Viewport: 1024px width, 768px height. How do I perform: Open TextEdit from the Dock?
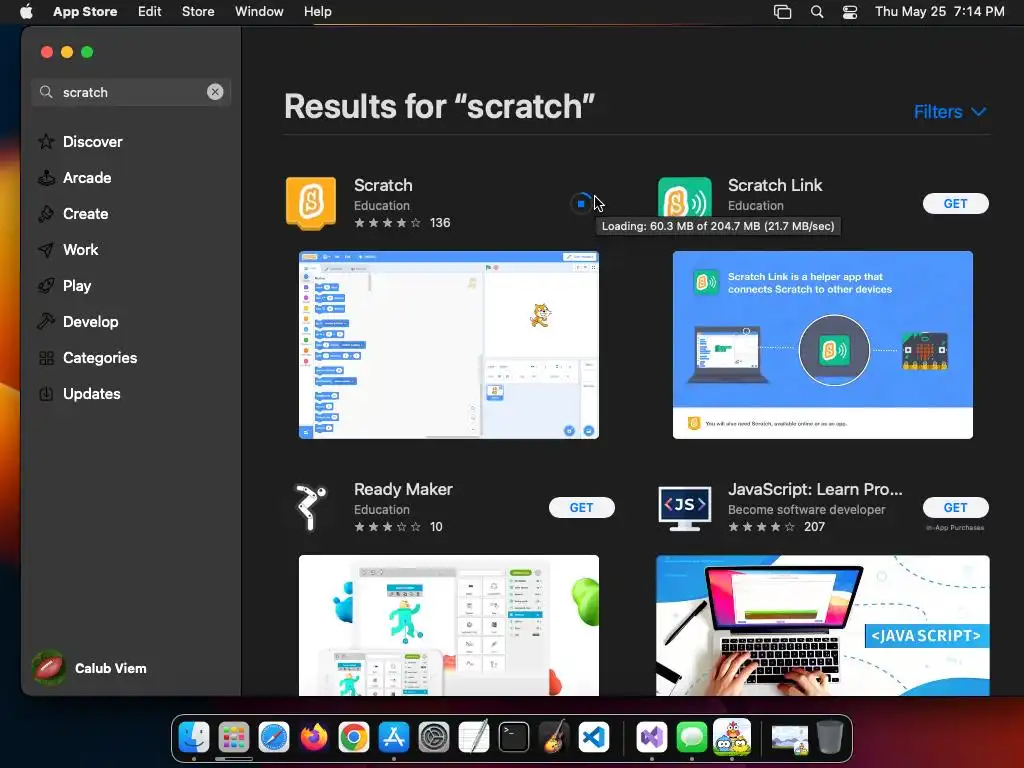(x=474, y=737)
